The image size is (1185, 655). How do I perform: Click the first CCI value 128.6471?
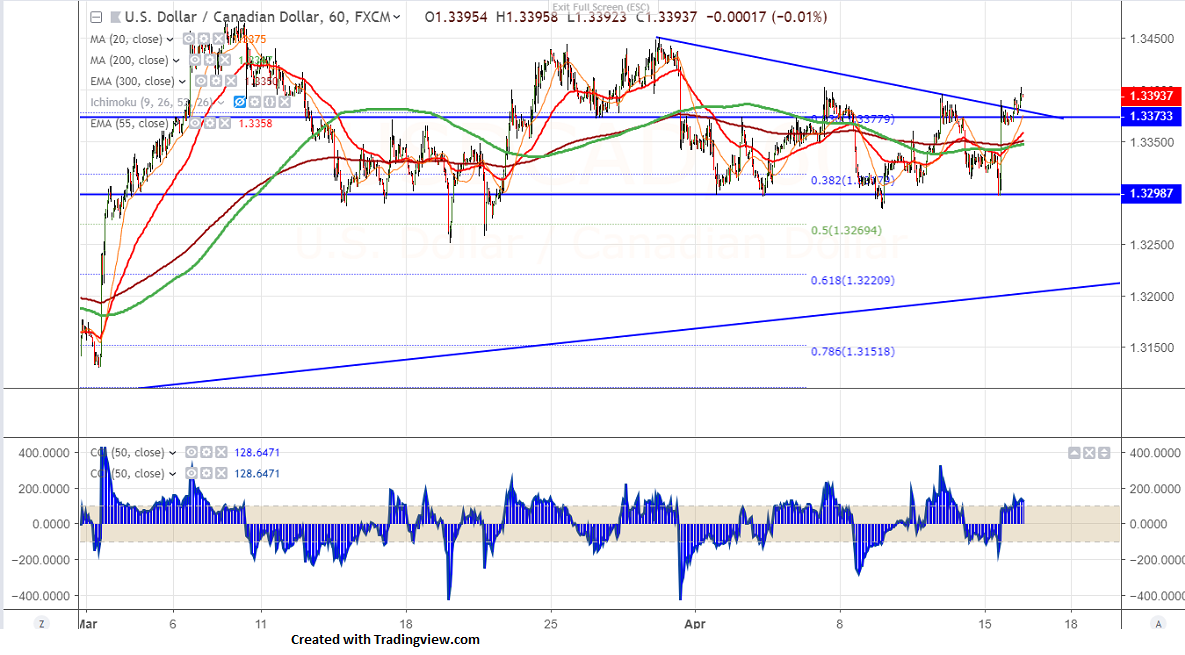tap(257, 453)
